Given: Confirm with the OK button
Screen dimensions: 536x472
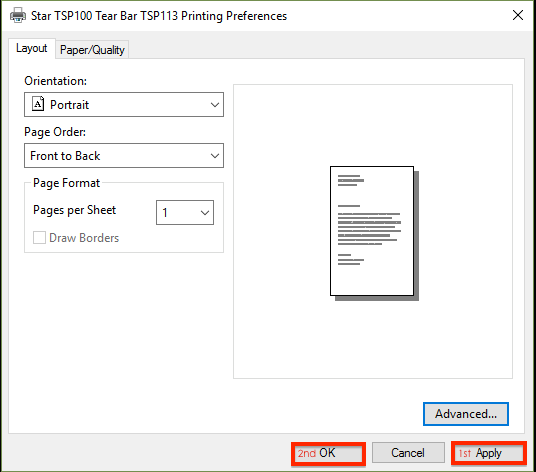Looking at the screenshot, I should (329, 454).
